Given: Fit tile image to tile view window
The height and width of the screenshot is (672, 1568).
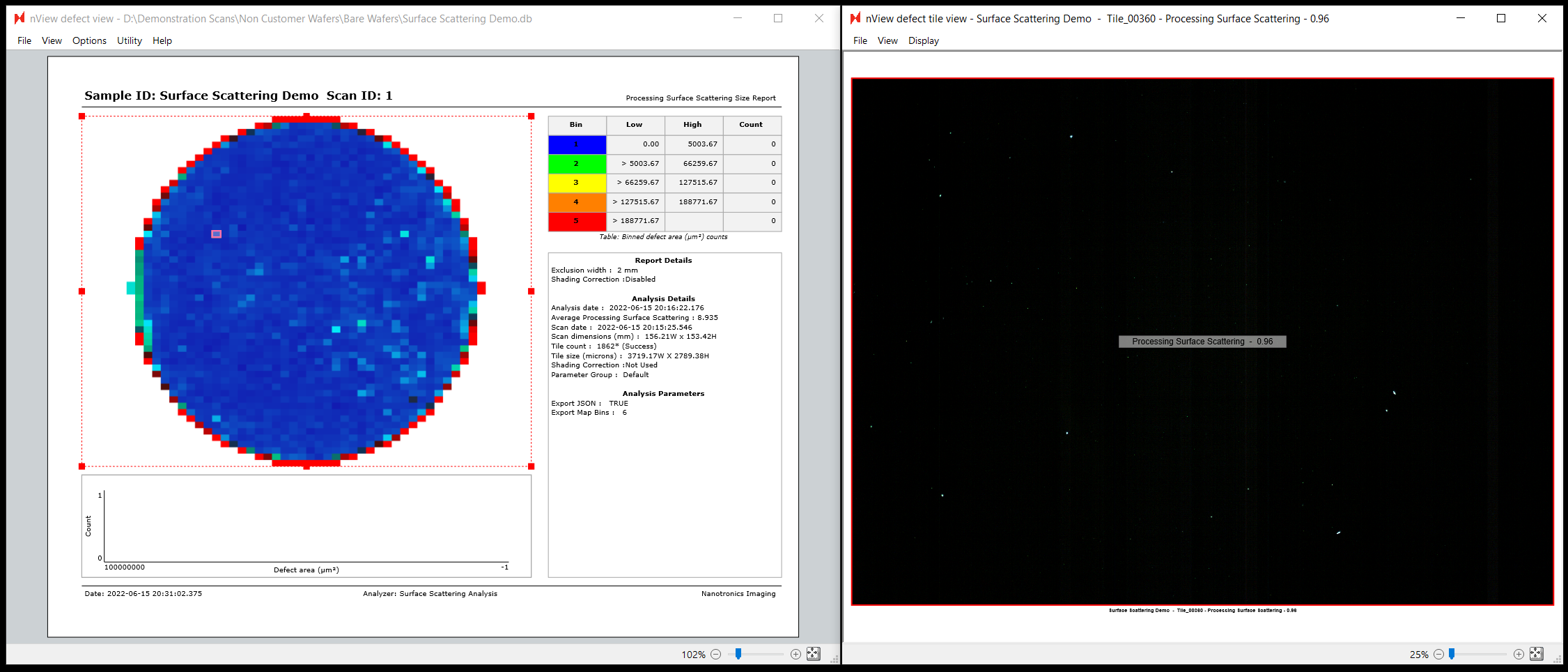Looking at the screenshot, I should pos(1536,654).
